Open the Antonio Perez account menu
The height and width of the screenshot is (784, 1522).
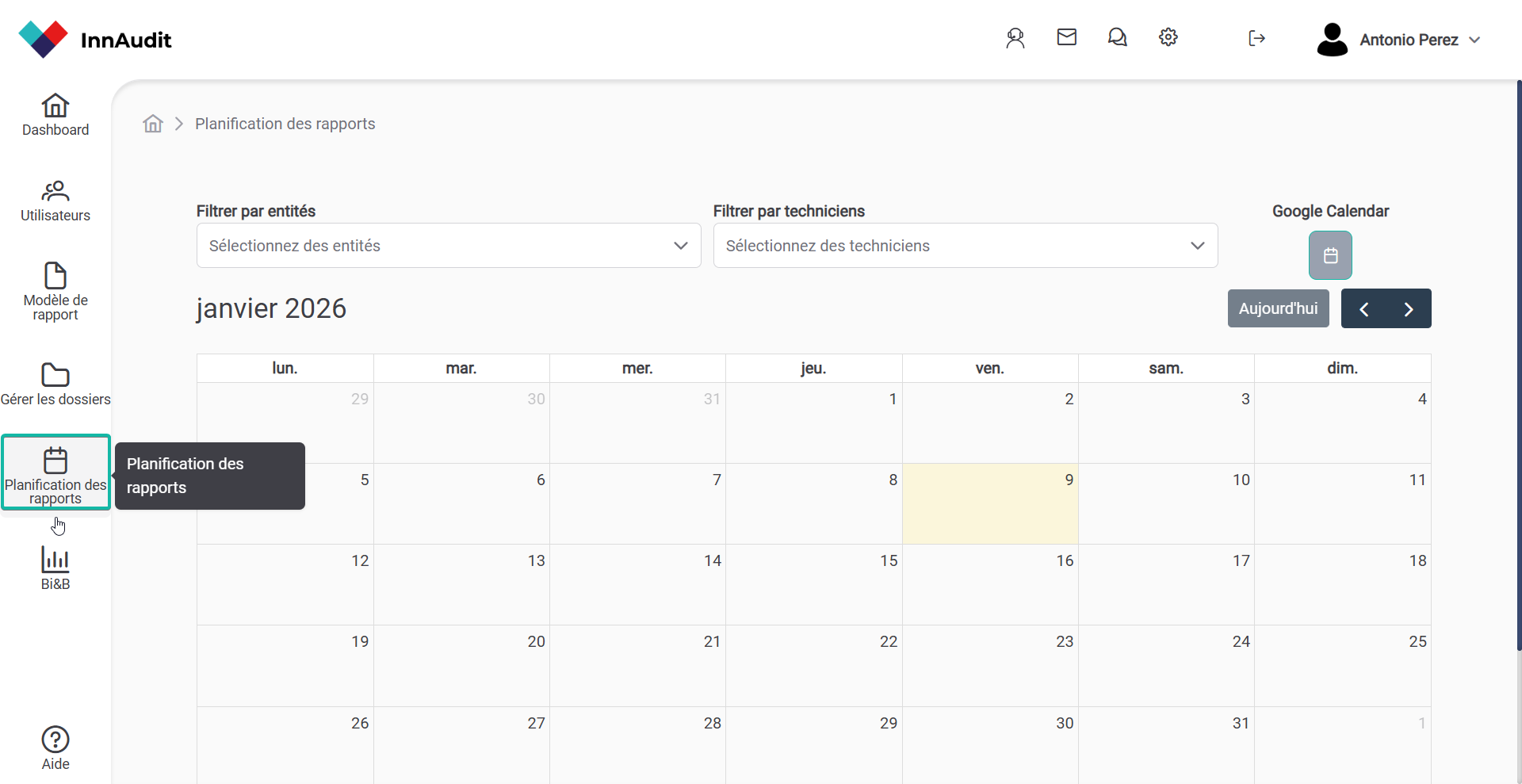pyautogui.click(x=1399, y=40)
